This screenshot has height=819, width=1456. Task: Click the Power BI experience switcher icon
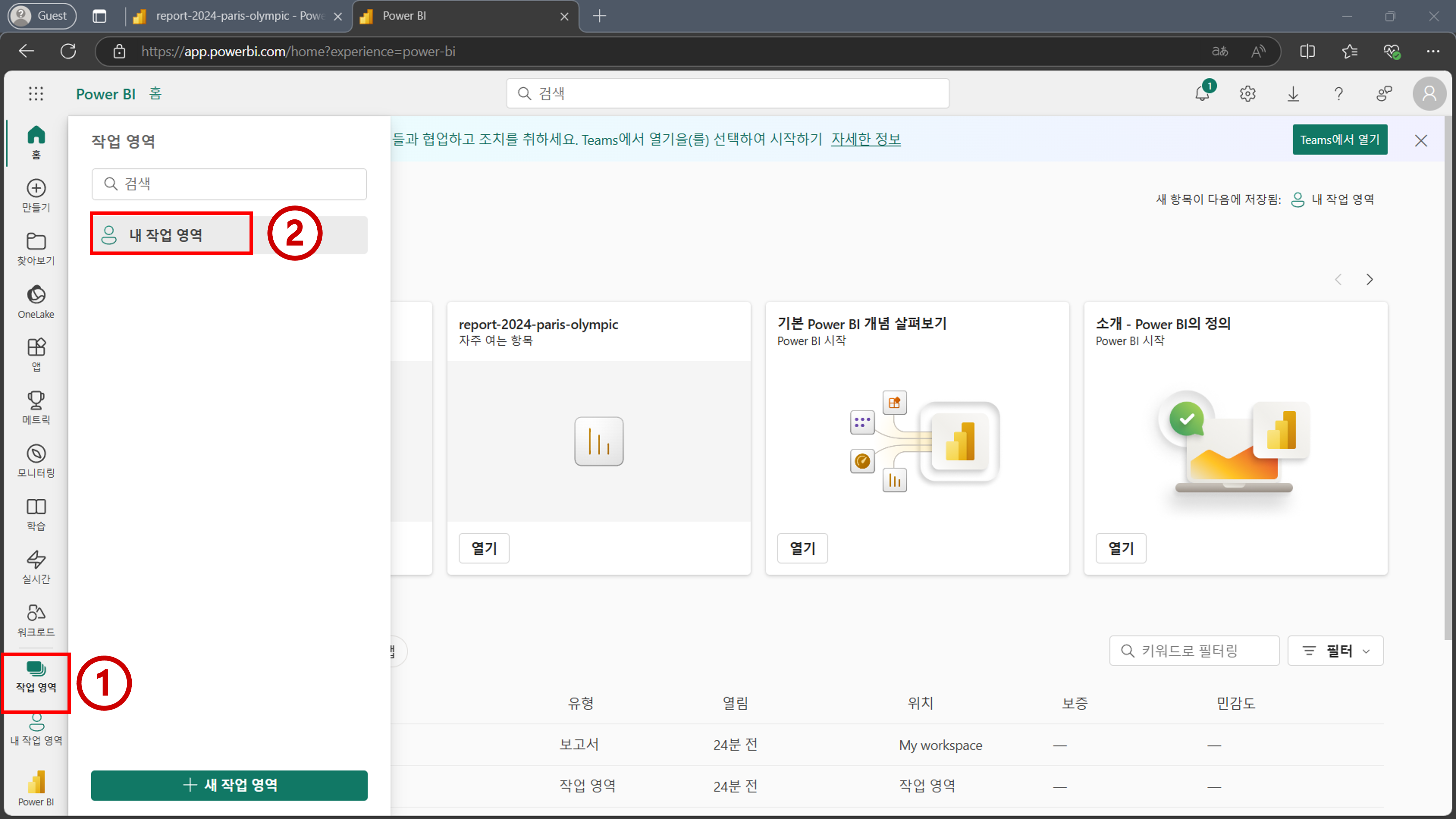coord(36,789)
